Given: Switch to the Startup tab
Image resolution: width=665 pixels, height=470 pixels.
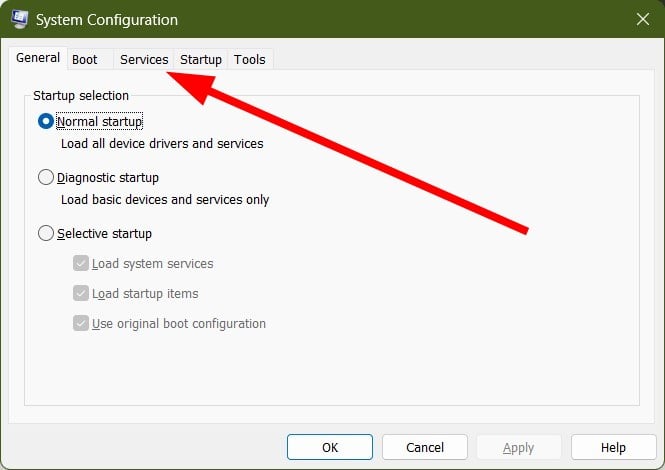Looking at the screenshot, I should click(201, 59).
